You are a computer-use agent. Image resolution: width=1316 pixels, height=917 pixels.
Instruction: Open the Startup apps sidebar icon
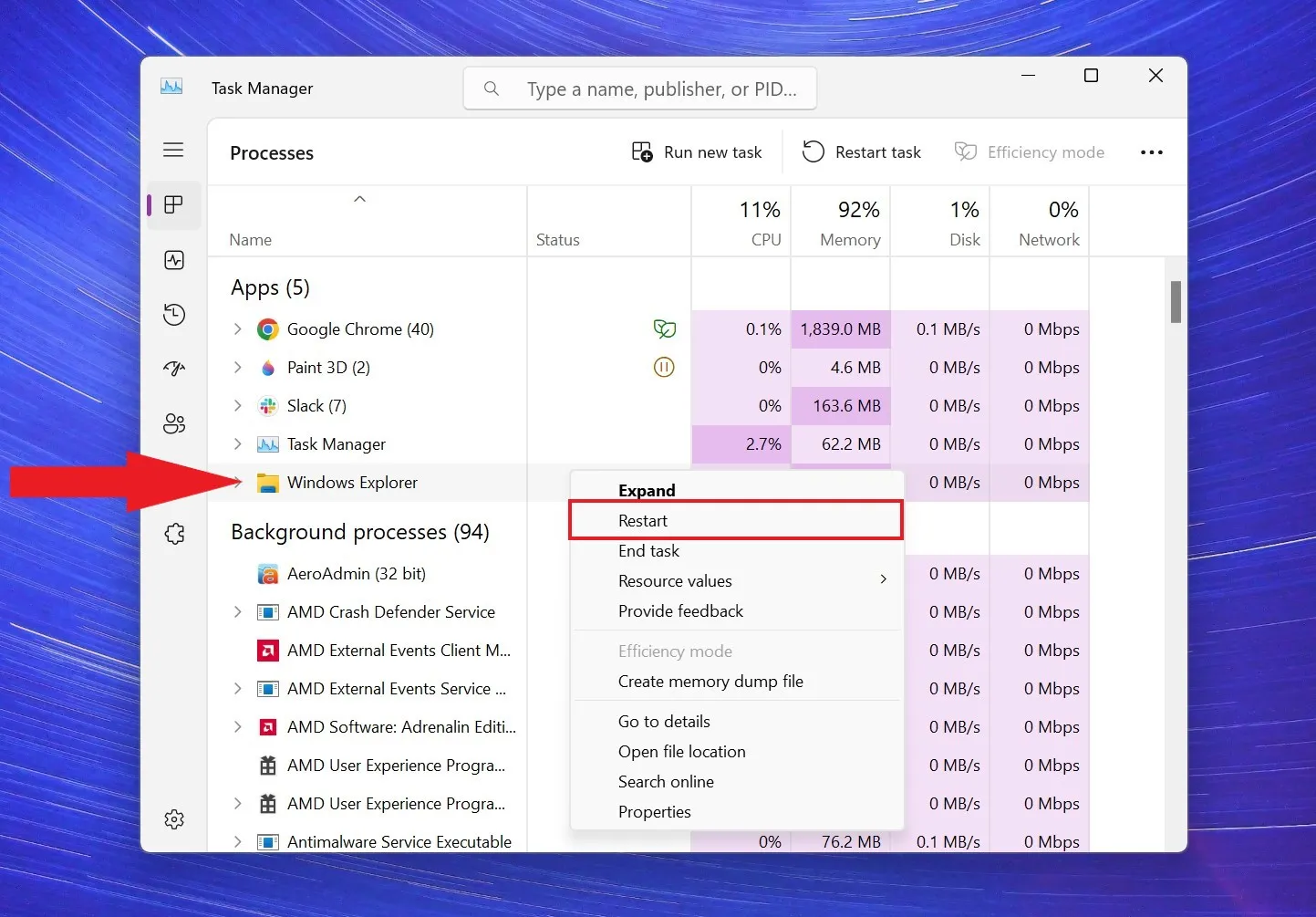174,369
